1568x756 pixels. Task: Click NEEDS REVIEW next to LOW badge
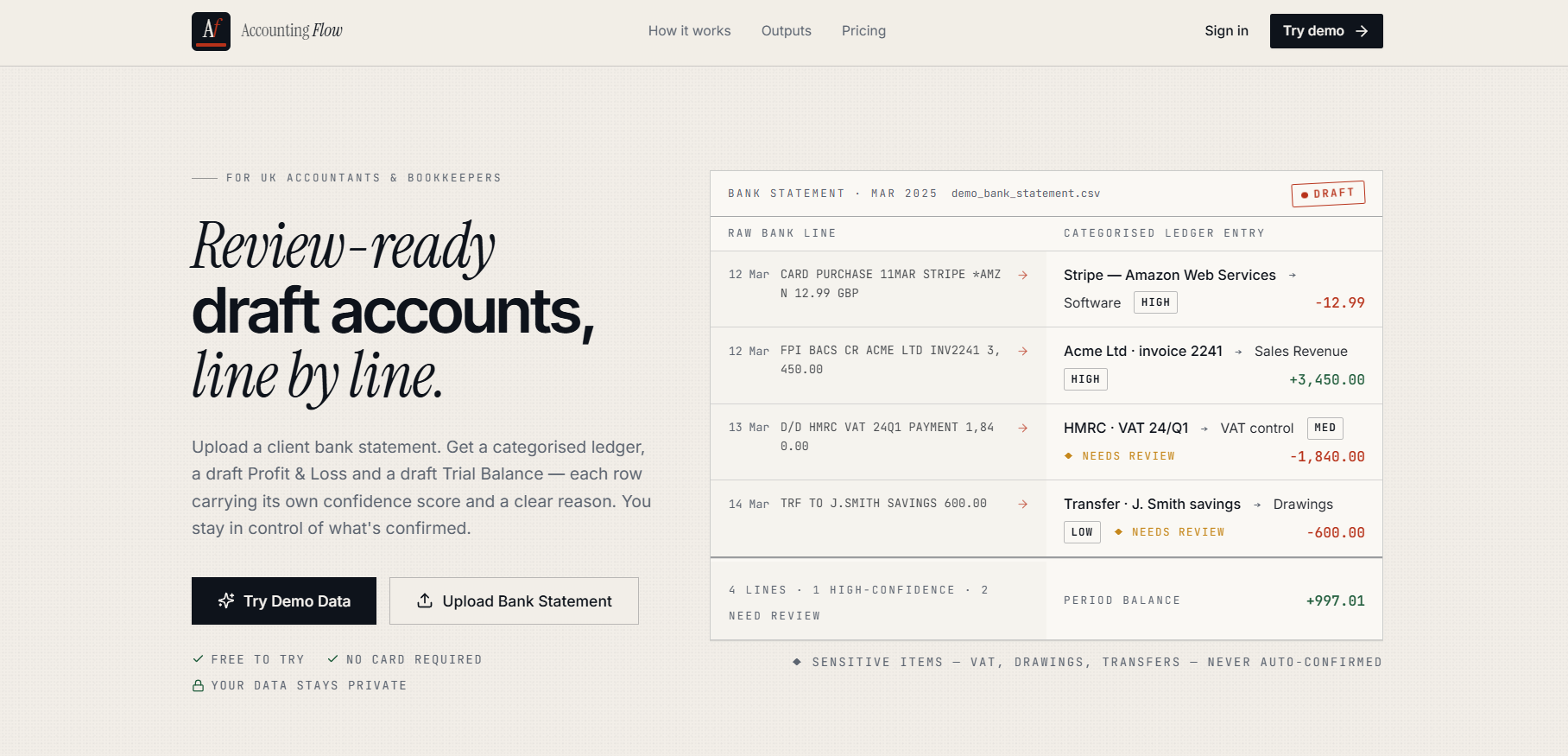point(1179,532)
